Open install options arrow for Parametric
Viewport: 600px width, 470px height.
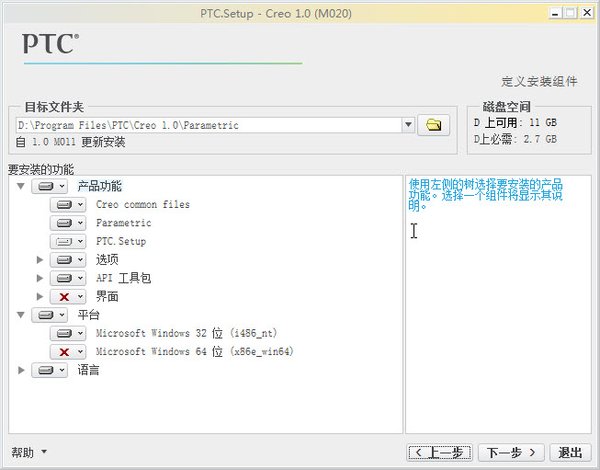tap(80, 223)
